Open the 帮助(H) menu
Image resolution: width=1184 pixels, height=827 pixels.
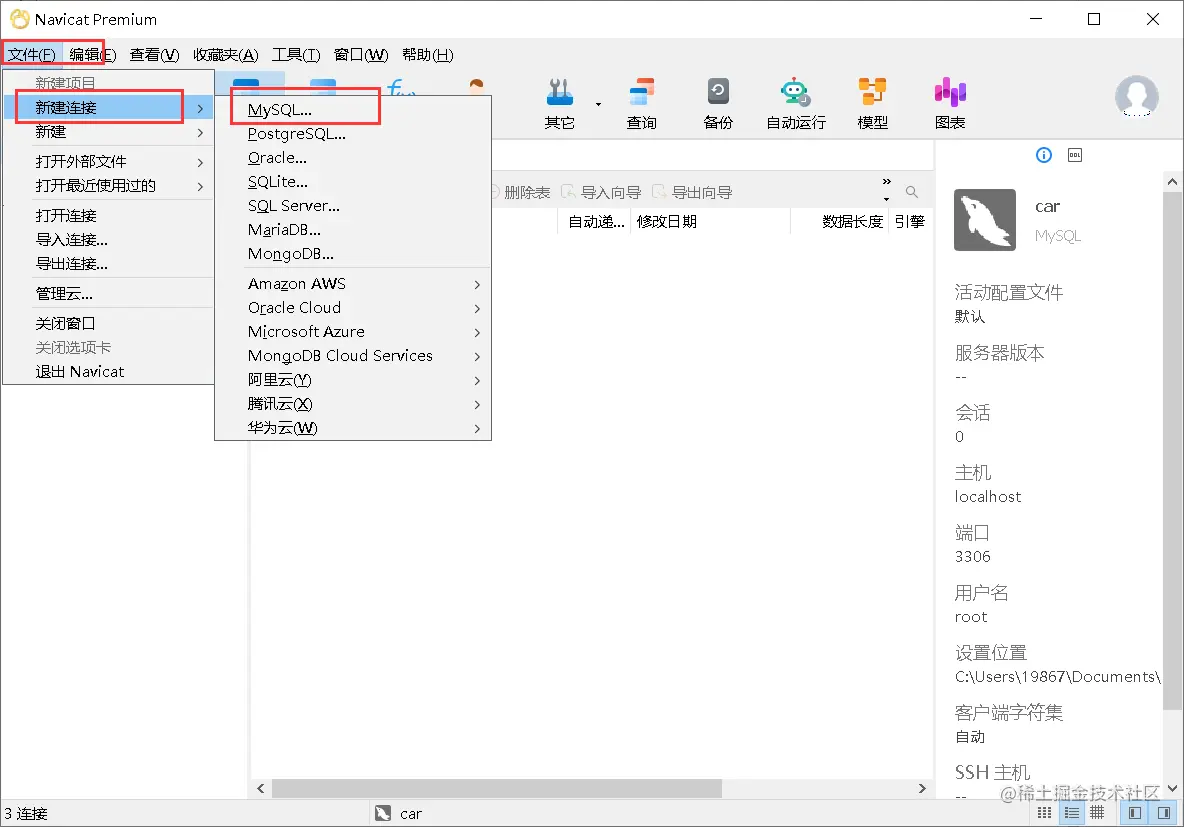tap(427, 54)
